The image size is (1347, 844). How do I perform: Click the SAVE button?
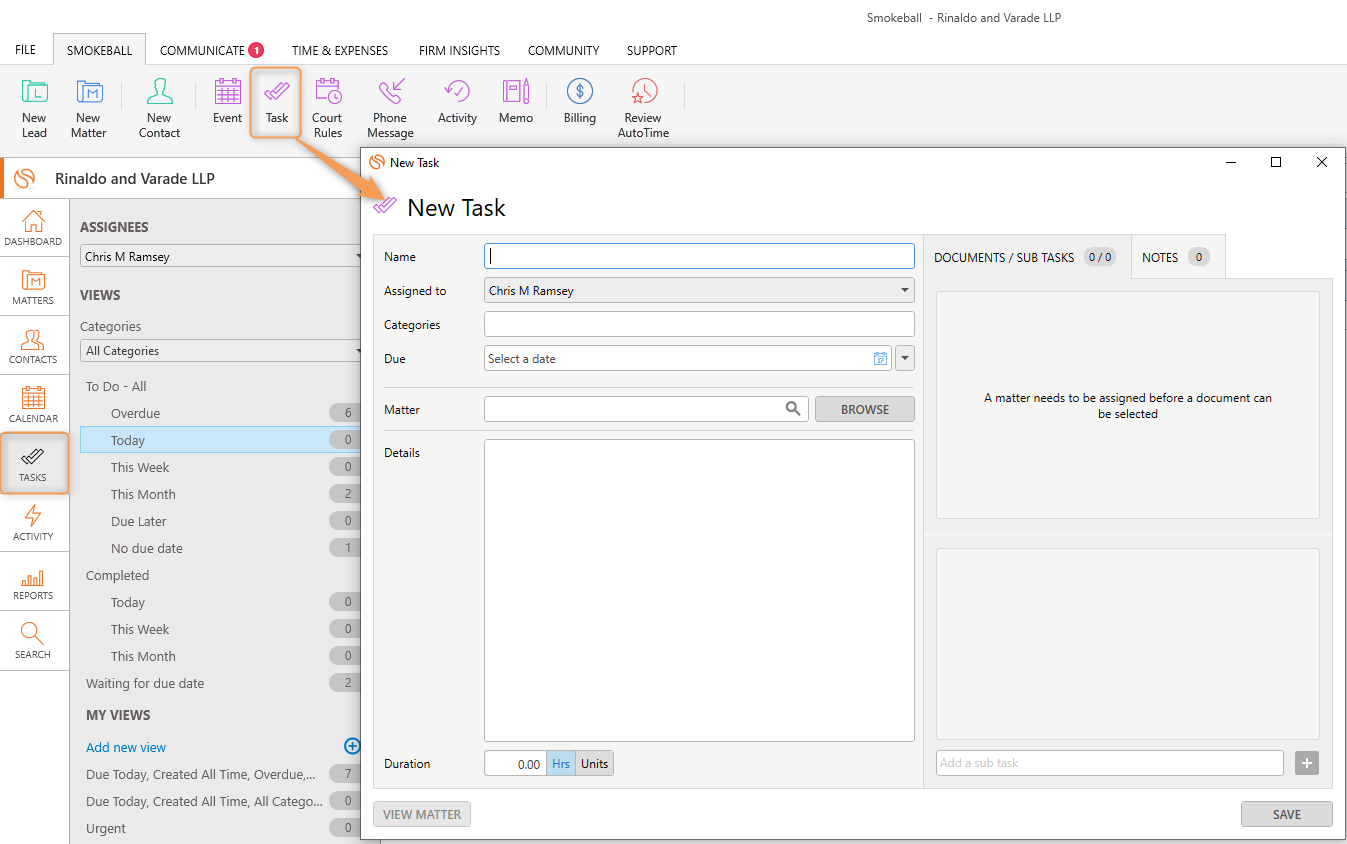tap(1286, 814)
